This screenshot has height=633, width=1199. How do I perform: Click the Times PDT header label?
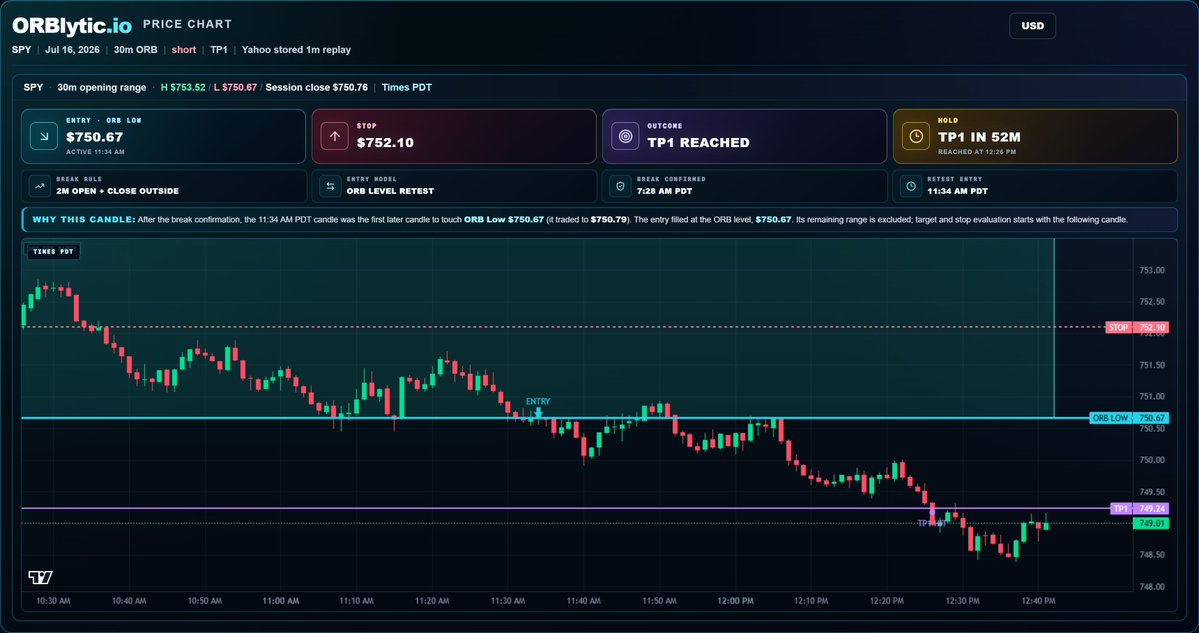click(x=407, y=87)
